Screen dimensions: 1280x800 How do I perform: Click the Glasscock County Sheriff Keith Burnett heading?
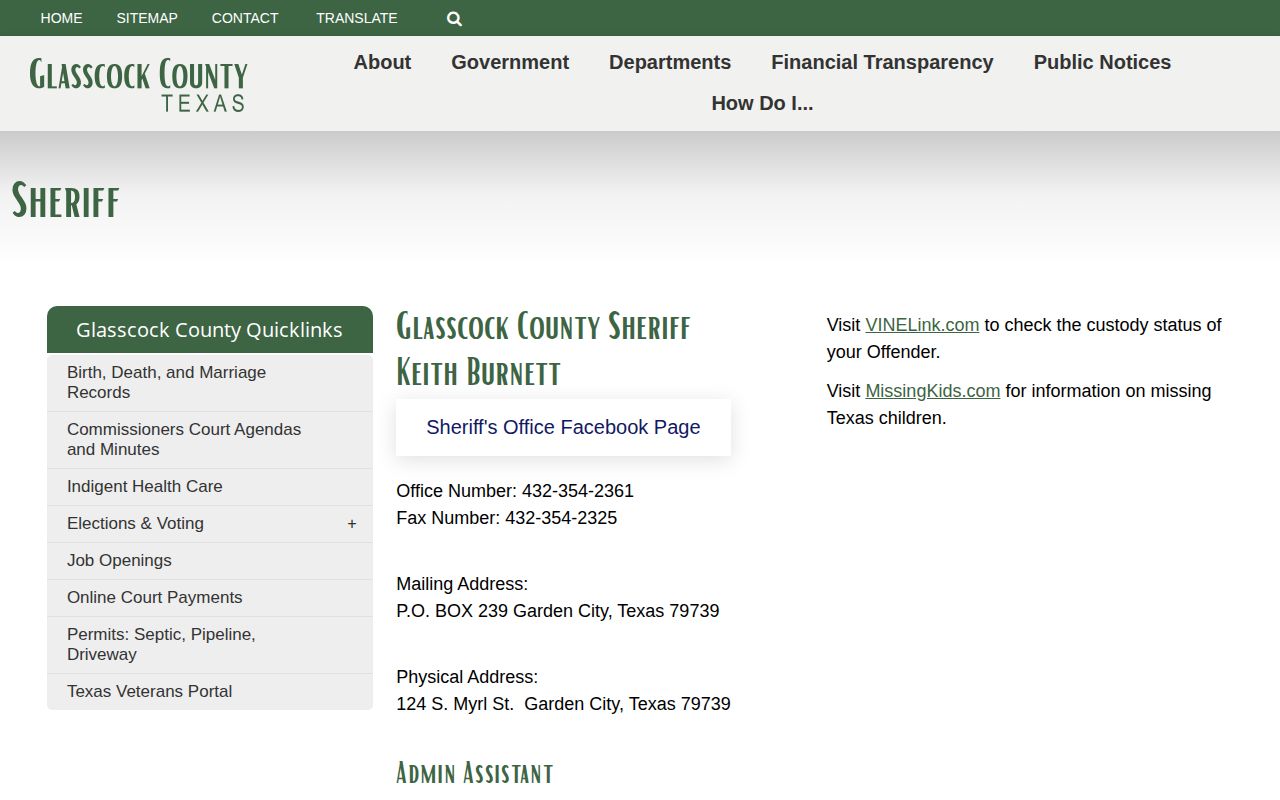coord(543,349)
